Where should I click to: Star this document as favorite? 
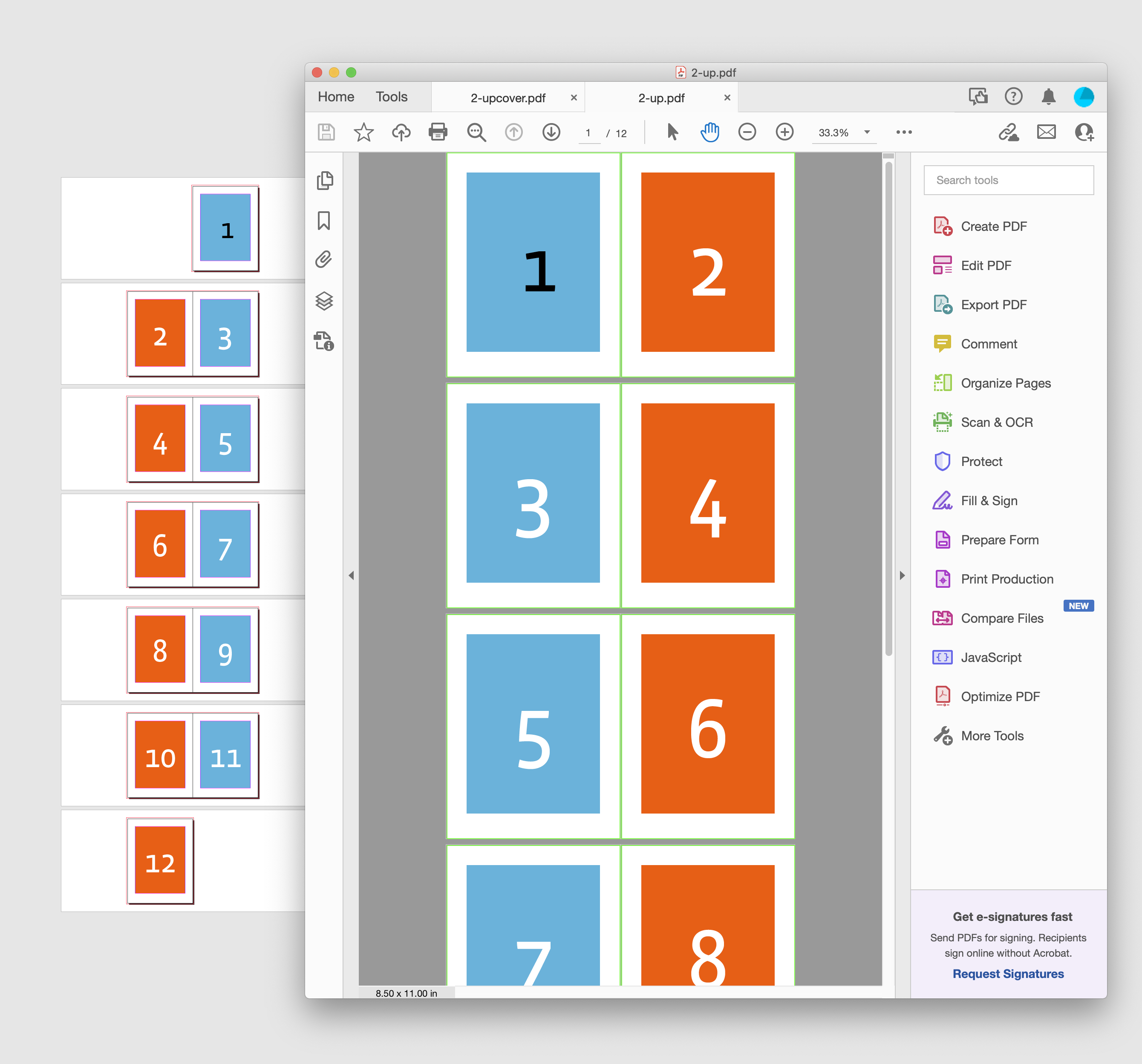(363, 132)
